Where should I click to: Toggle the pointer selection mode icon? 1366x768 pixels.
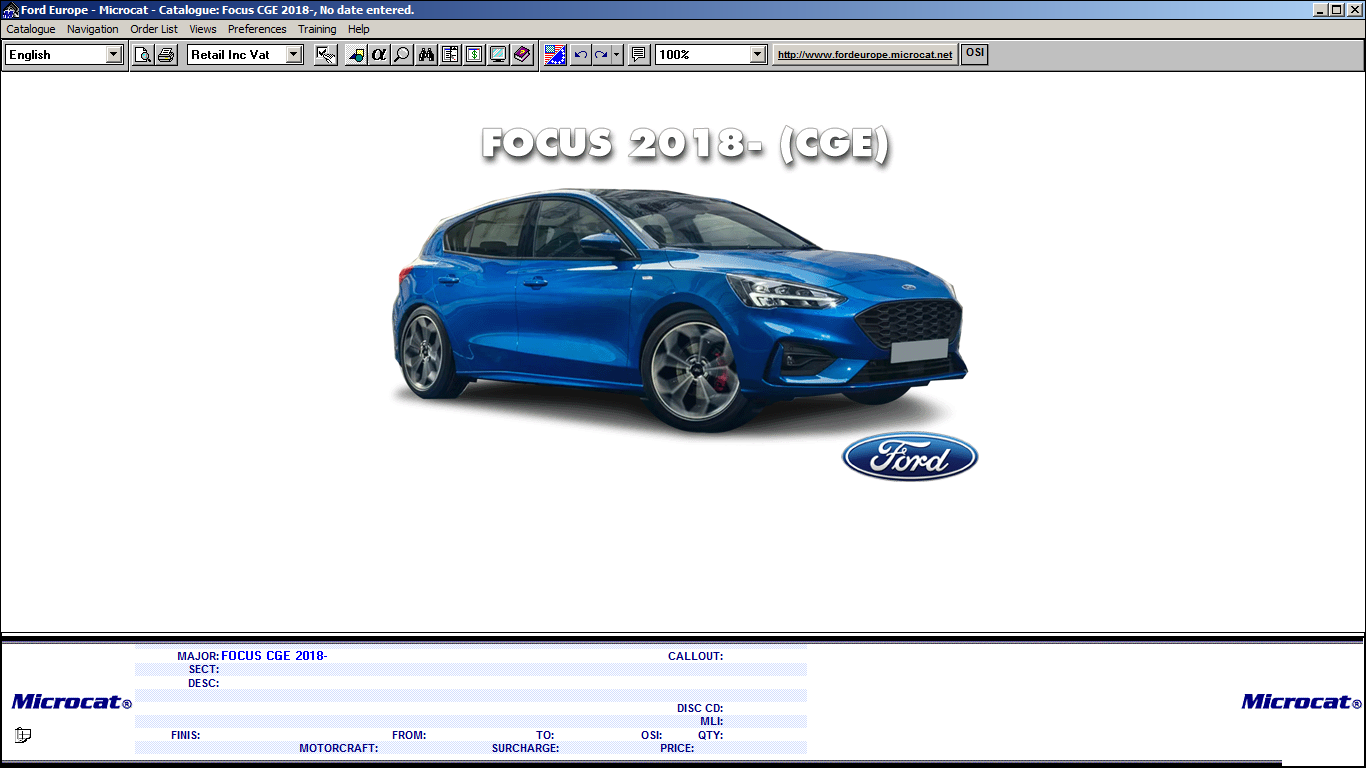[x=324, y=54]
